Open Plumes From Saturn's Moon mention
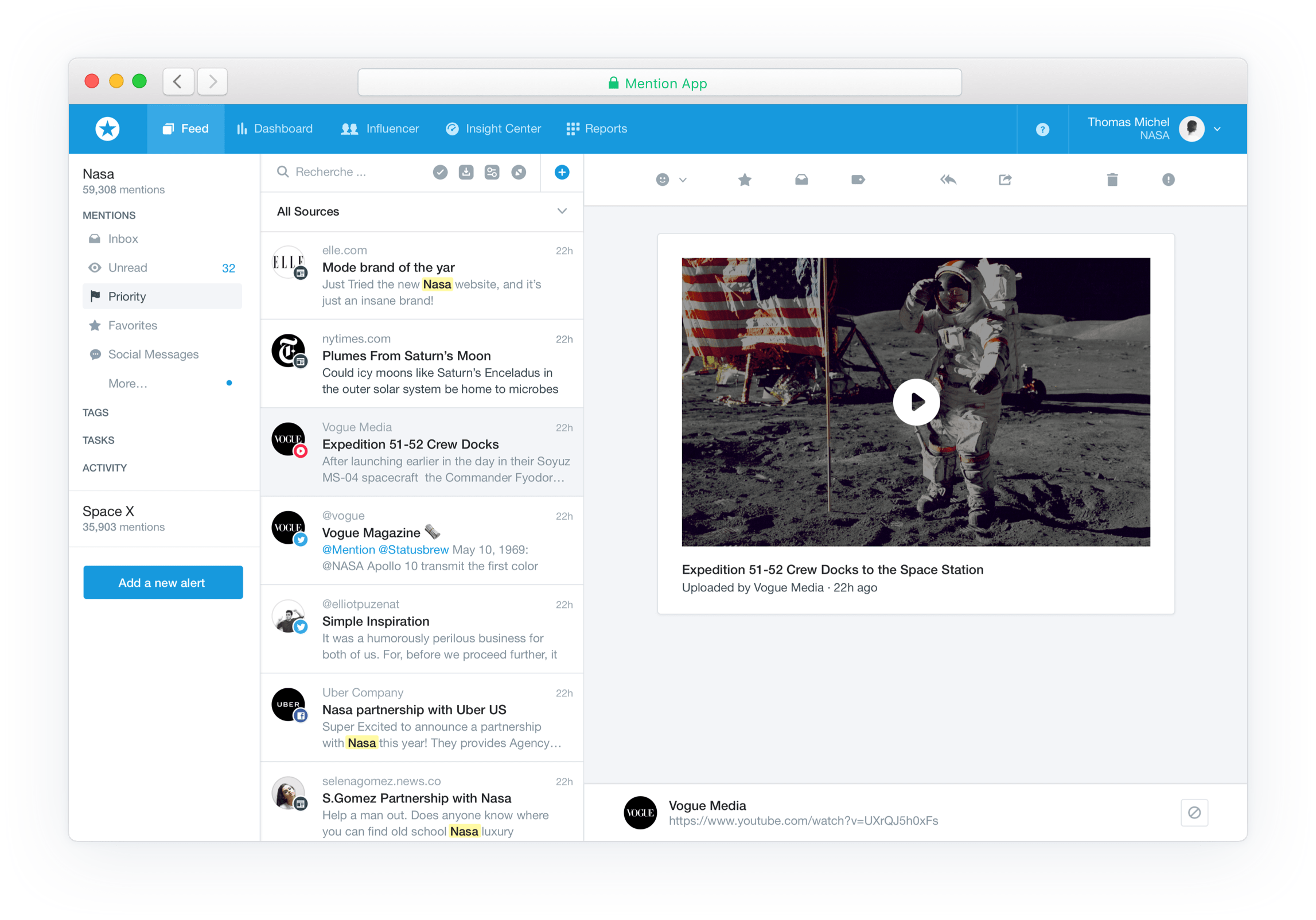The height and width of the screenshot is (920, 1316). pos(422,364)
